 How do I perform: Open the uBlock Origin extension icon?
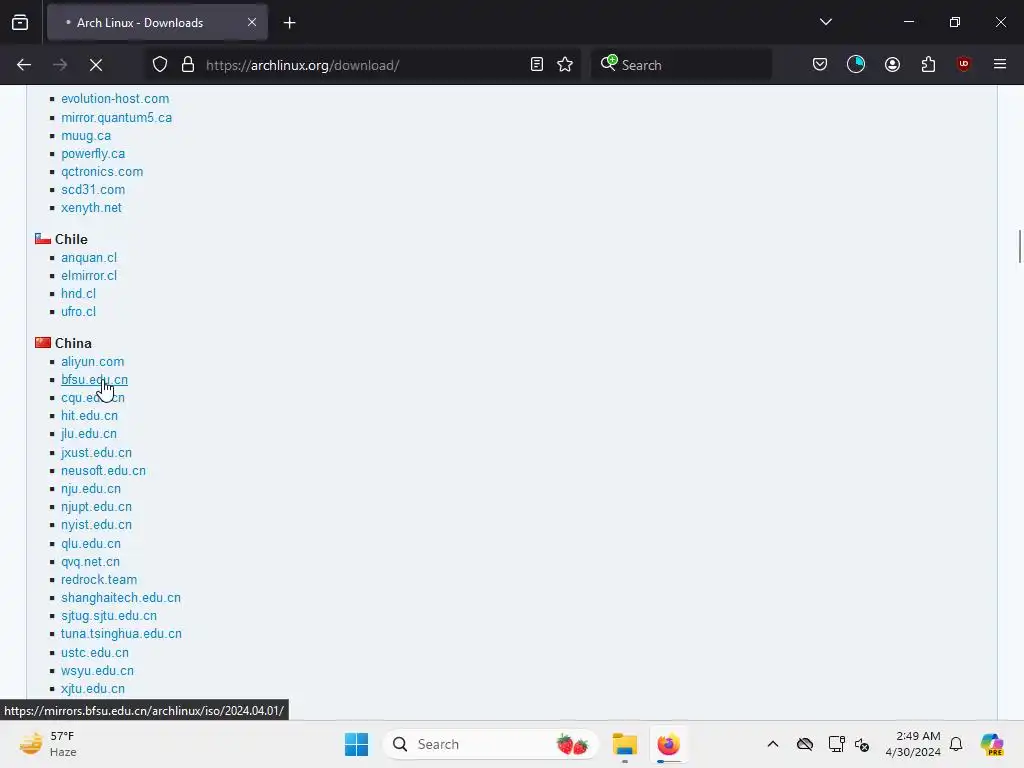(x=964, y=64)
